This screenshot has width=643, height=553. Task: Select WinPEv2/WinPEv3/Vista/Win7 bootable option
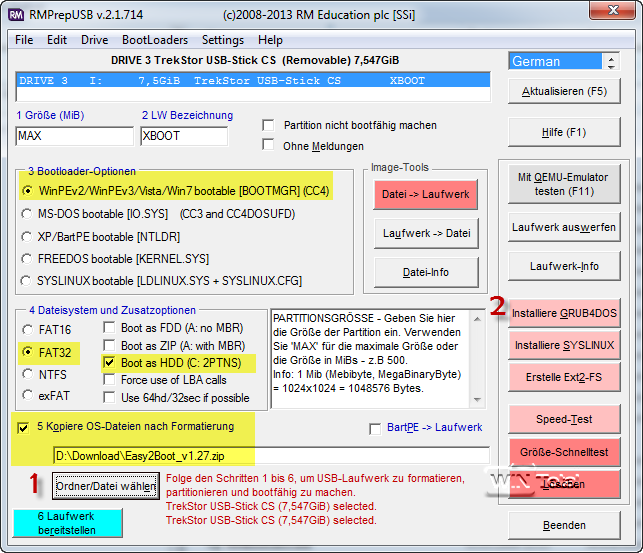(27, 191)
